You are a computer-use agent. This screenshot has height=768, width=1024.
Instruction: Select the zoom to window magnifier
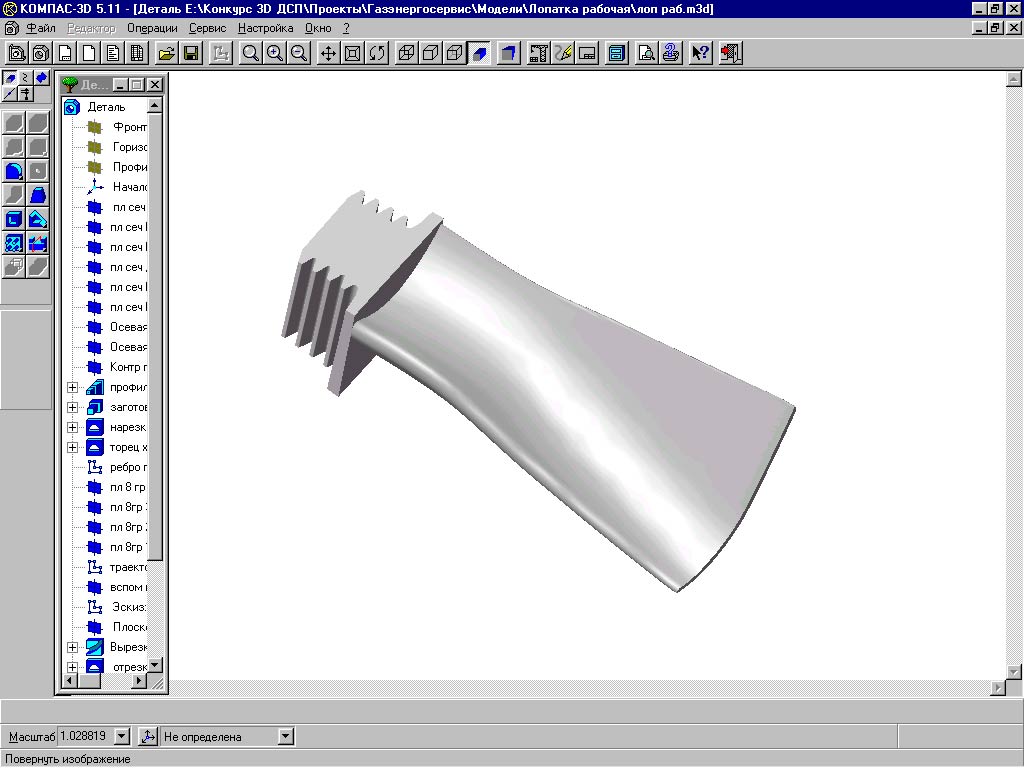tap(251, 54)
